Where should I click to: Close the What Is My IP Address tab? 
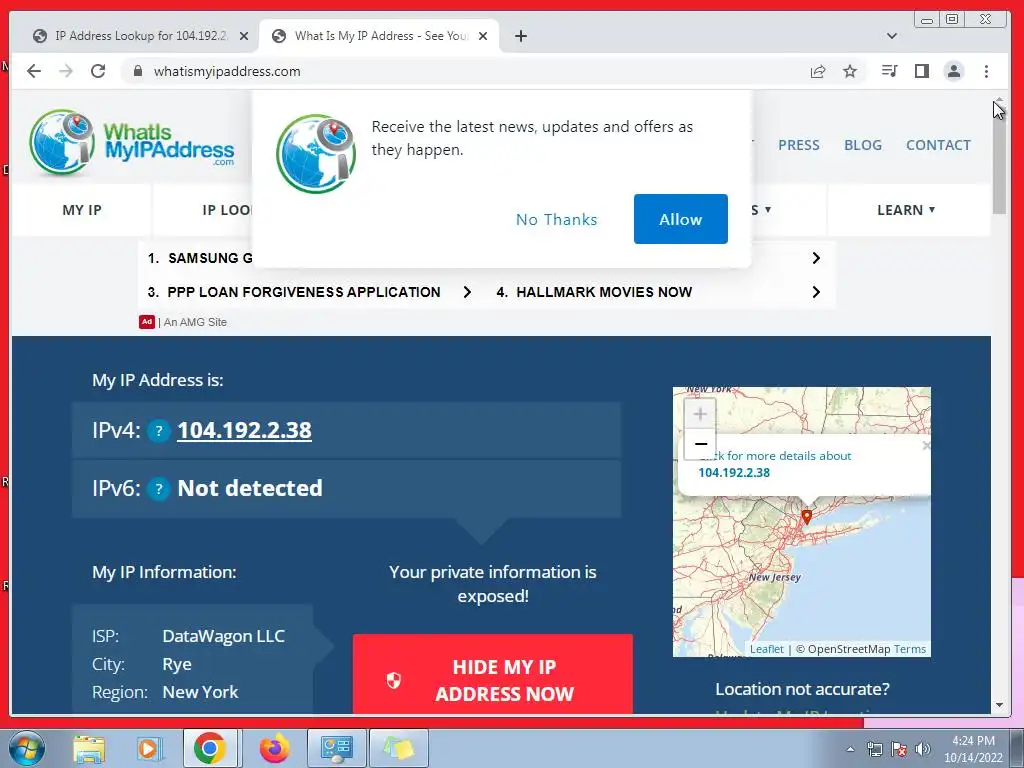pos(483,36)
